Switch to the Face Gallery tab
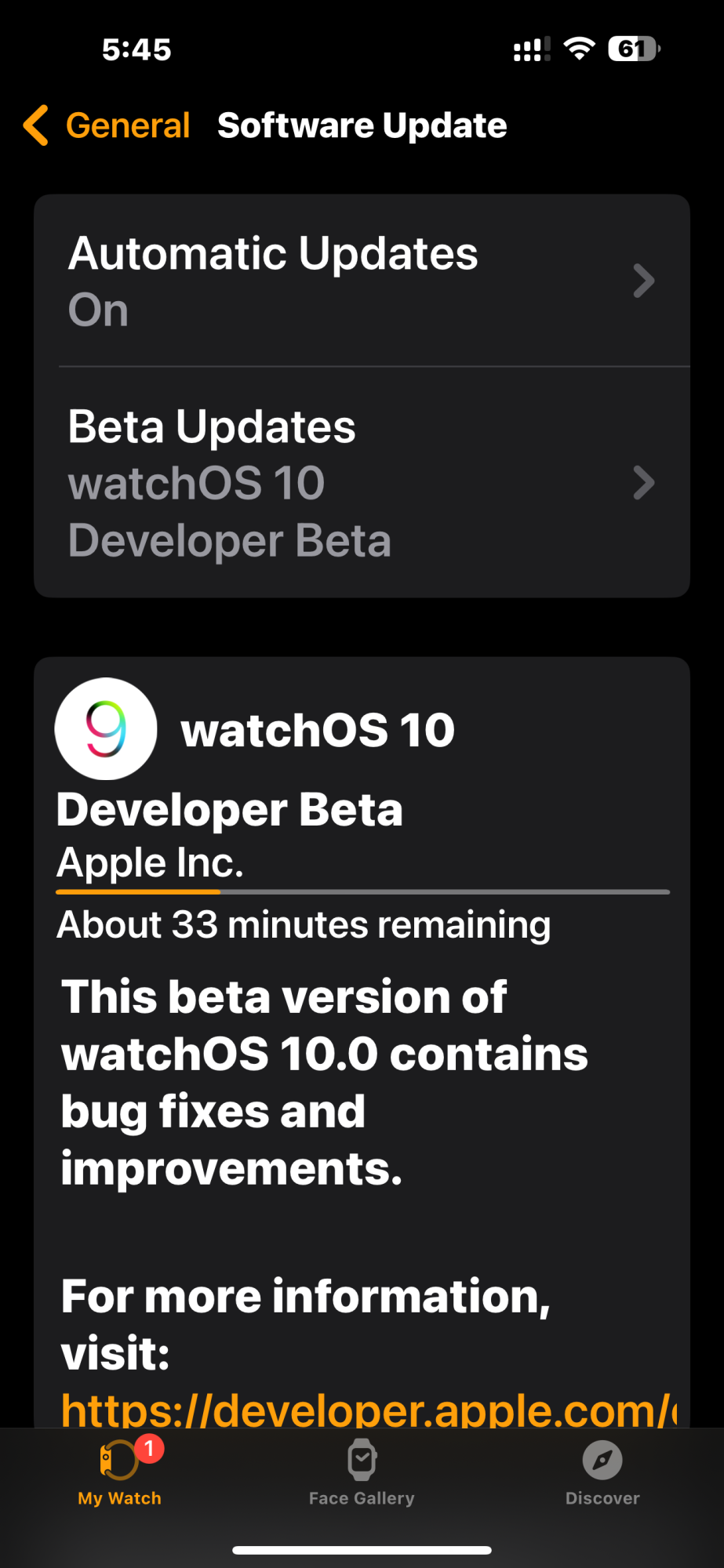 tap(362, 1472)
